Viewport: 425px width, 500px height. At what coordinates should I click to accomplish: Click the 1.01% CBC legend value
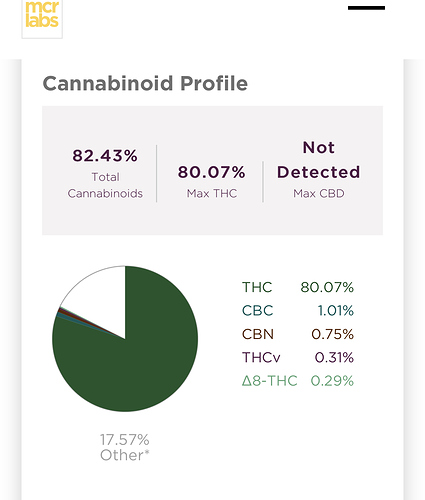click(335, 311)
